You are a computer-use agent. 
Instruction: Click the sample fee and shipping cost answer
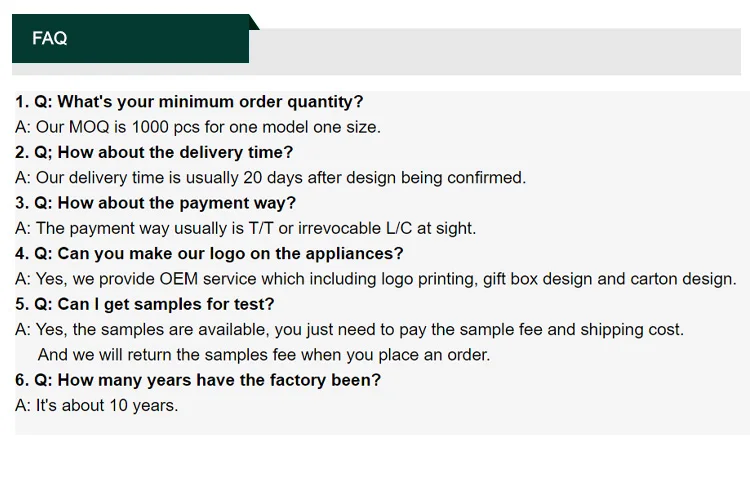(x=350, y=330)
